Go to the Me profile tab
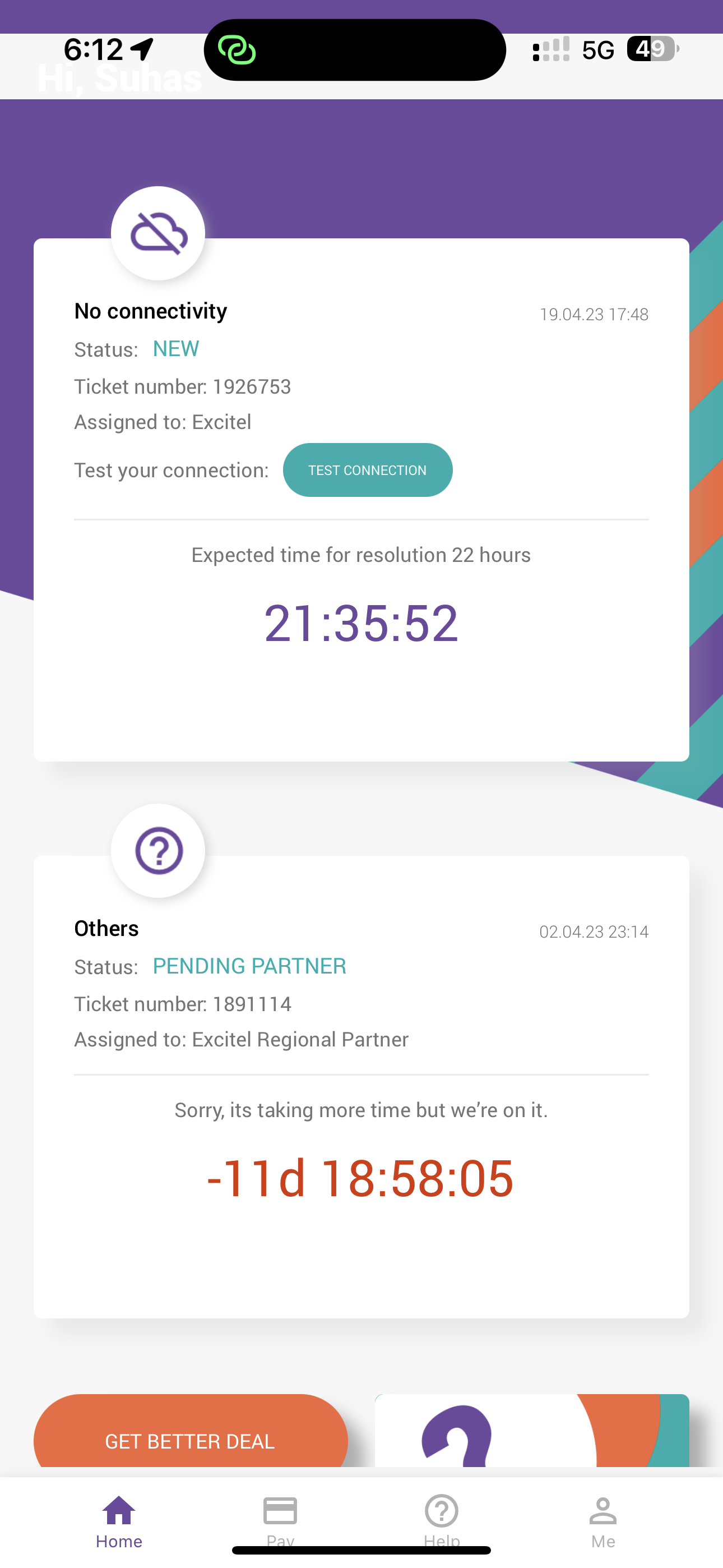The image size is (723, 1568). tap(602, 1520)
